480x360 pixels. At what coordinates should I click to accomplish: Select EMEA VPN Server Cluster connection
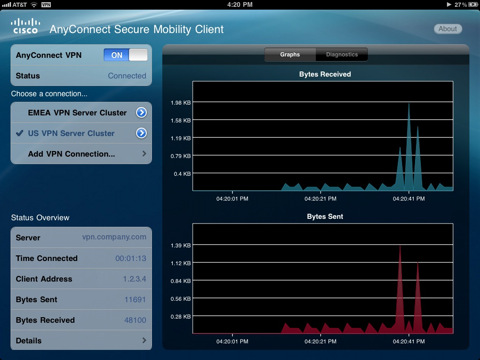pyautogui.click(x=81, y=113)
